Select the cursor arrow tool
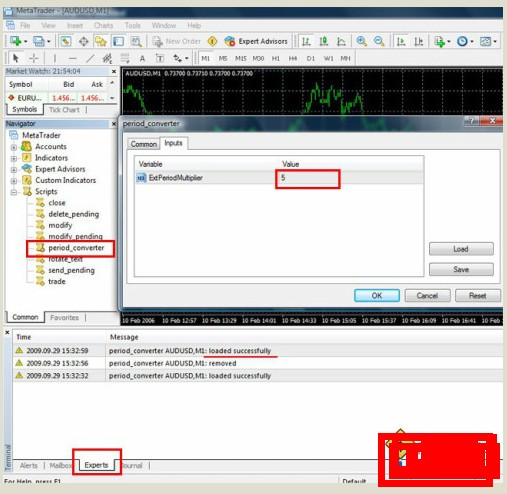Viewport: 507px width, 494px height. coord(15,58)
